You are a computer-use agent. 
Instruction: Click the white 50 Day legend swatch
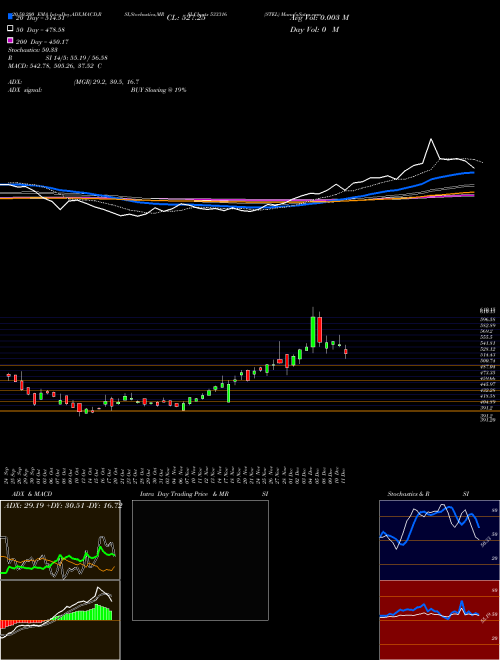click(x=10, y=29)
